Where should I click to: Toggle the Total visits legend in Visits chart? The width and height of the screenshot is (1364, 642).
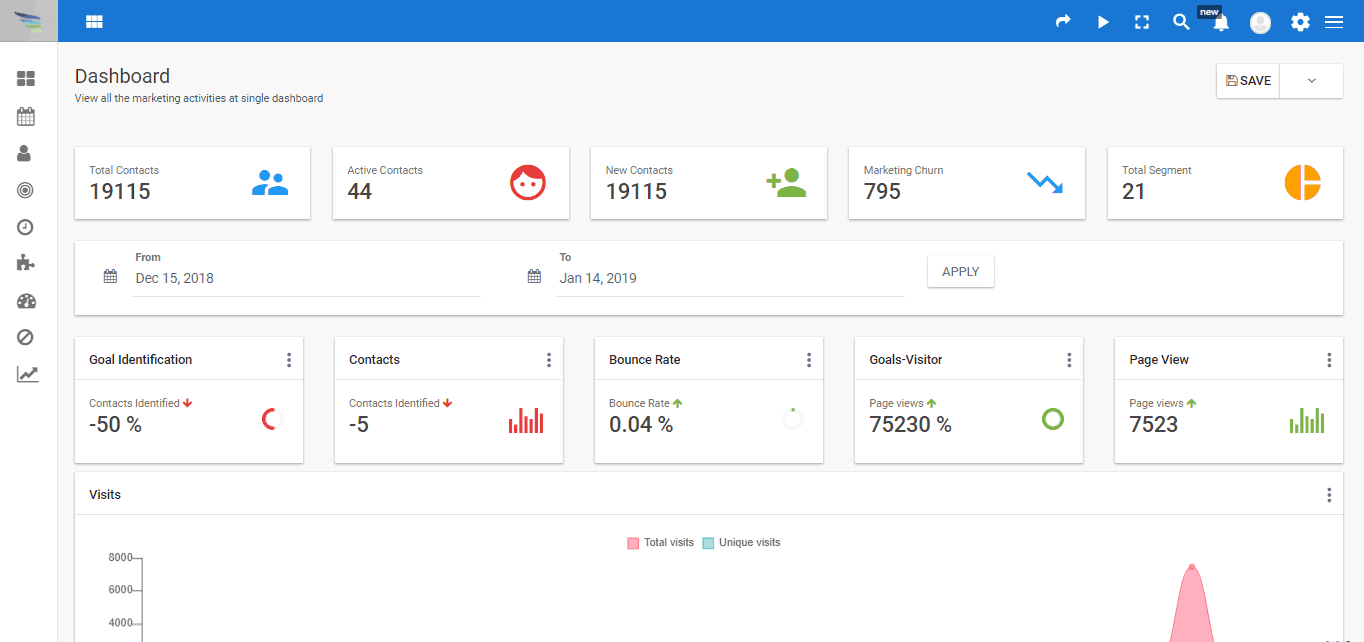pos(661,542)
